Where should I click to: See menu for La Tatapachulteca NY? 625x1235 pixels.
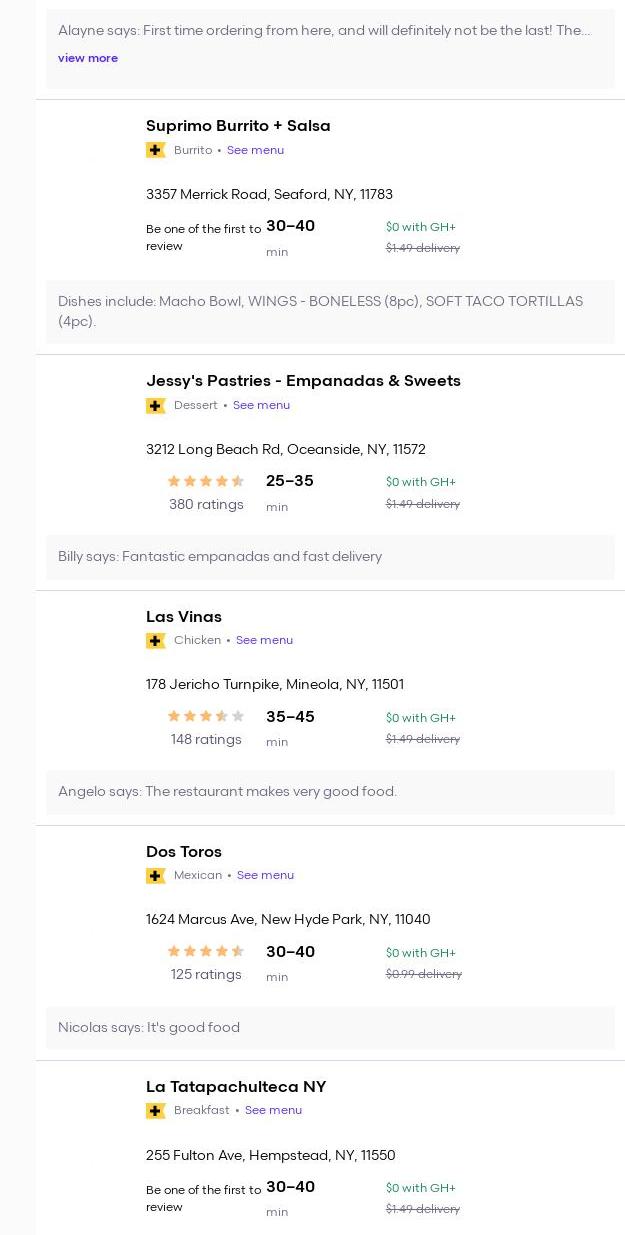pyautogui.click(x=273, y=1110)
